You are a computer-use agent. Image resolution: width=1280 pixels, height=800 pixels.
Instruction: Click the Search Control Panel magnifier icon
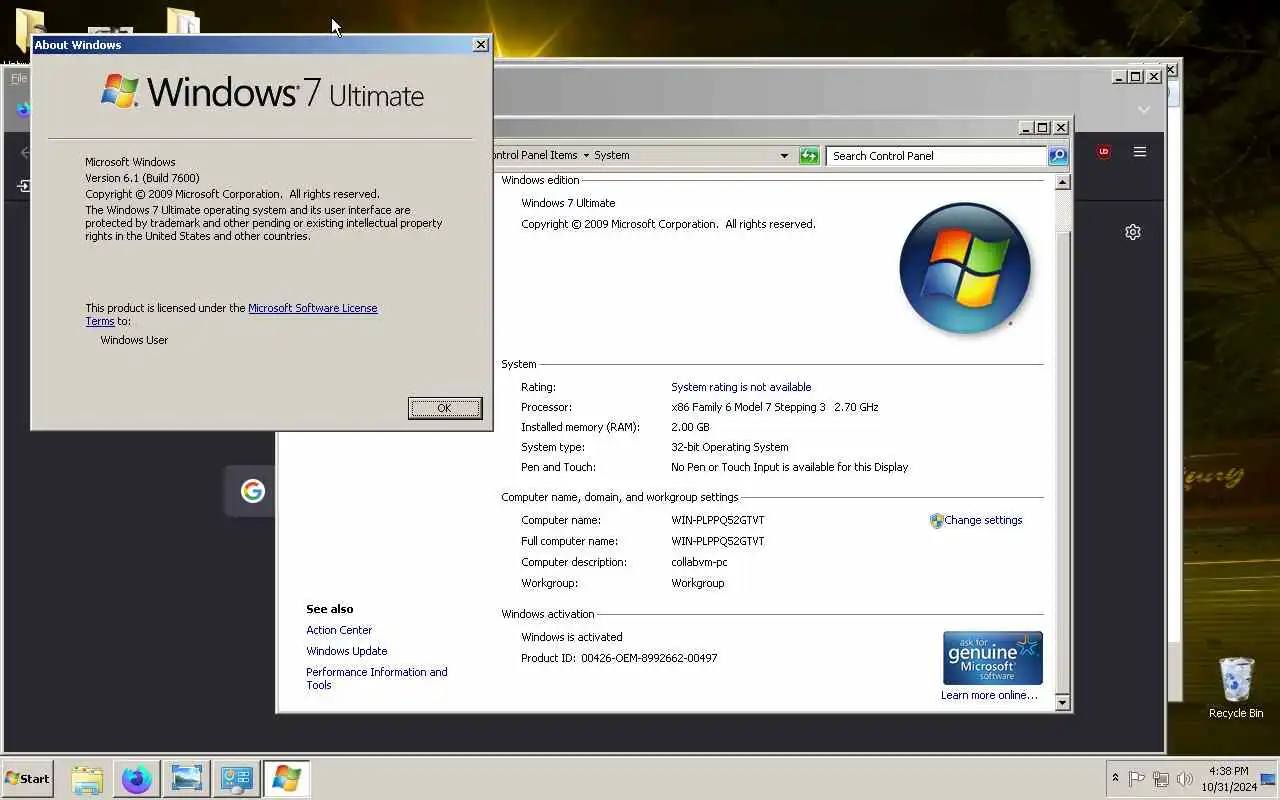tap(1058, 156)
